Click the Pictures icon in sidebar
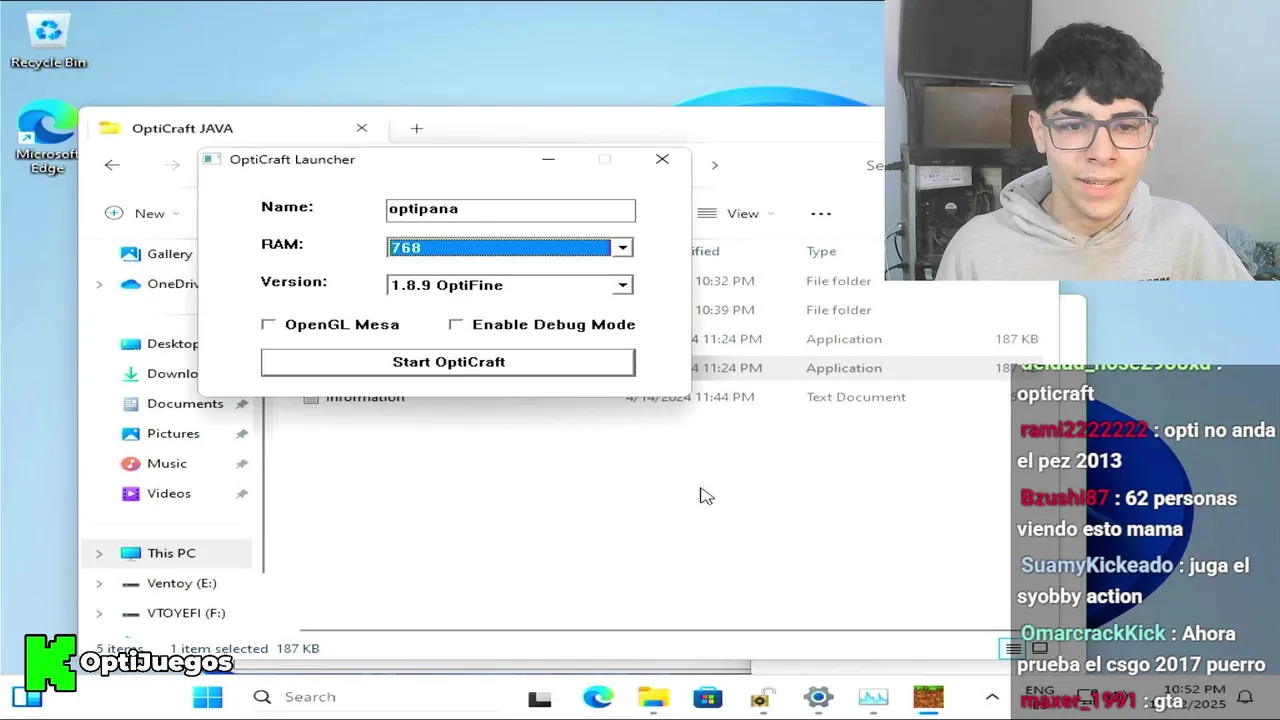The height and width of the screenshot is (720, 1280). coord(130,434)
